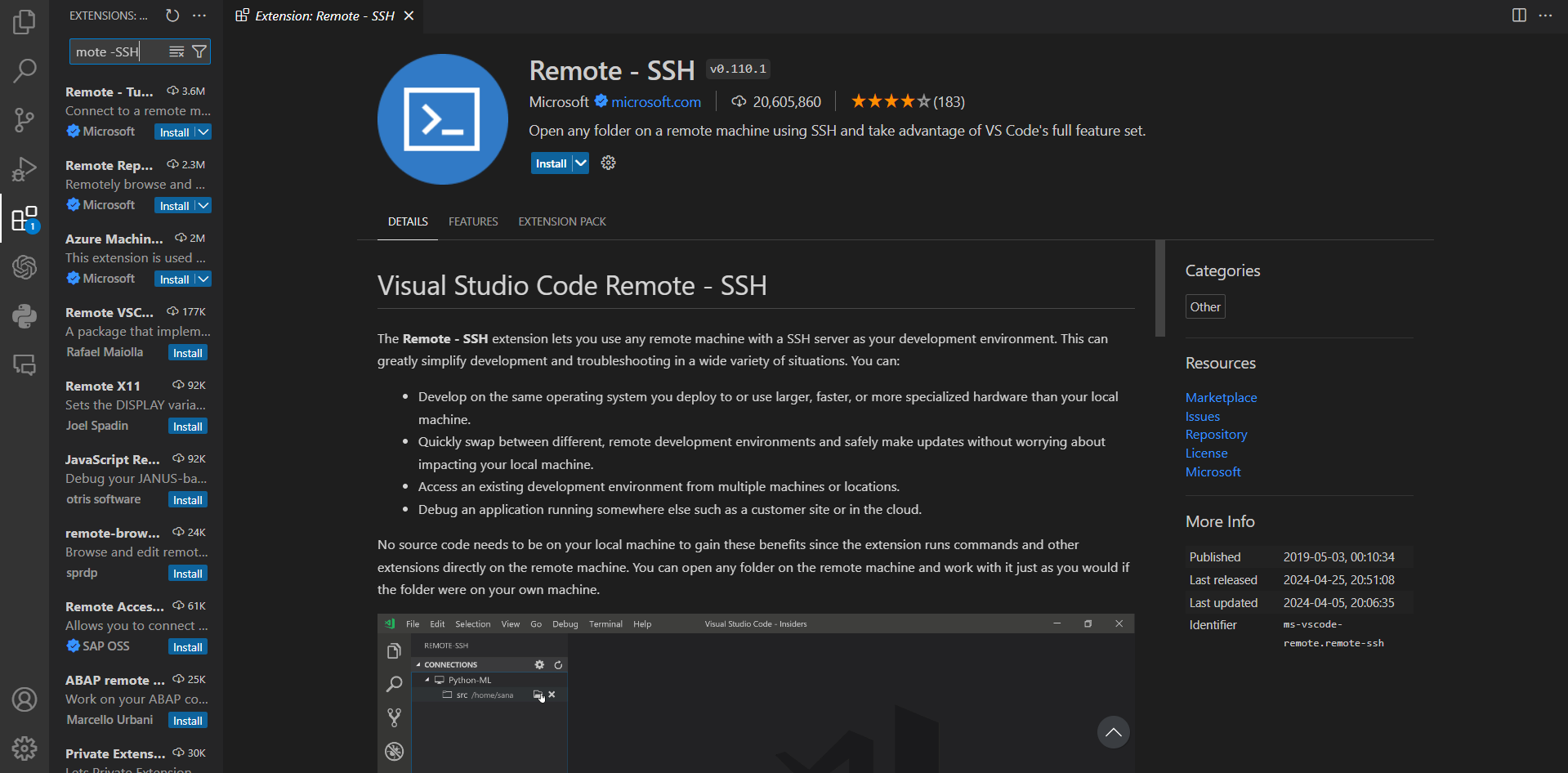
Task: Open Manage gear in activity bar
Action: [25, 748]
